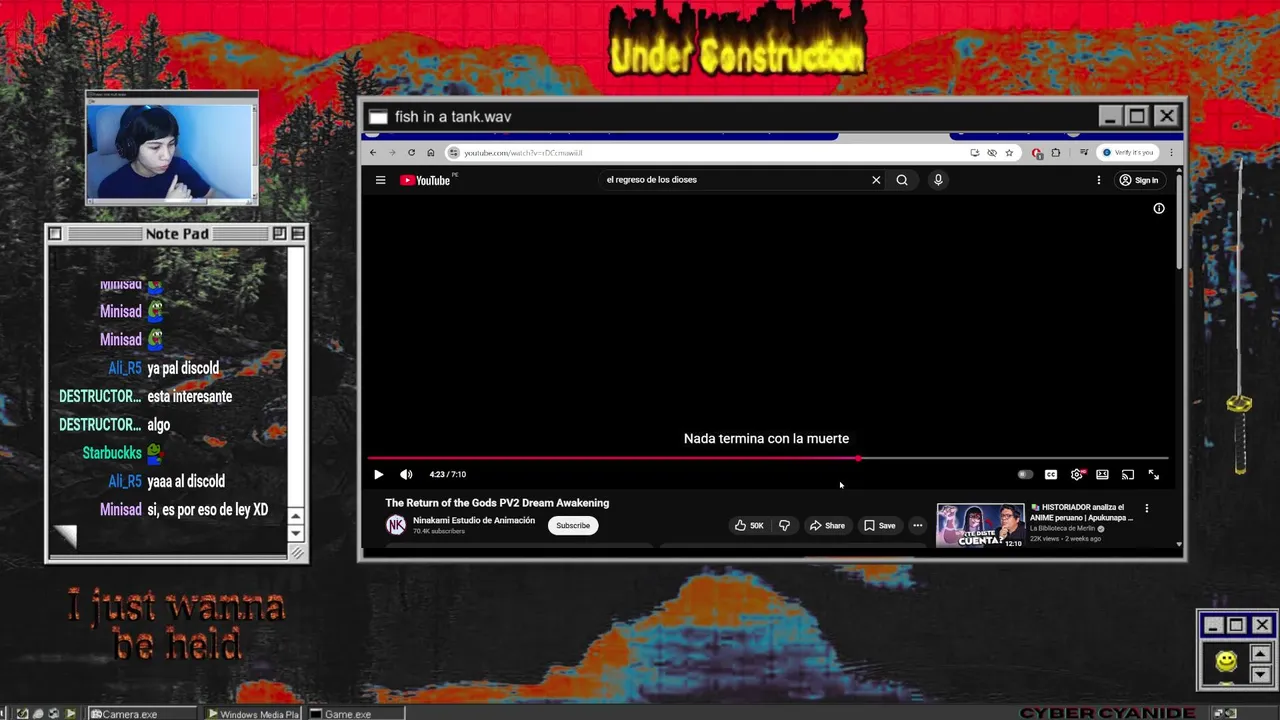
Task: Click the smiley face icon in small window
Action: (x=1226, y=661)
